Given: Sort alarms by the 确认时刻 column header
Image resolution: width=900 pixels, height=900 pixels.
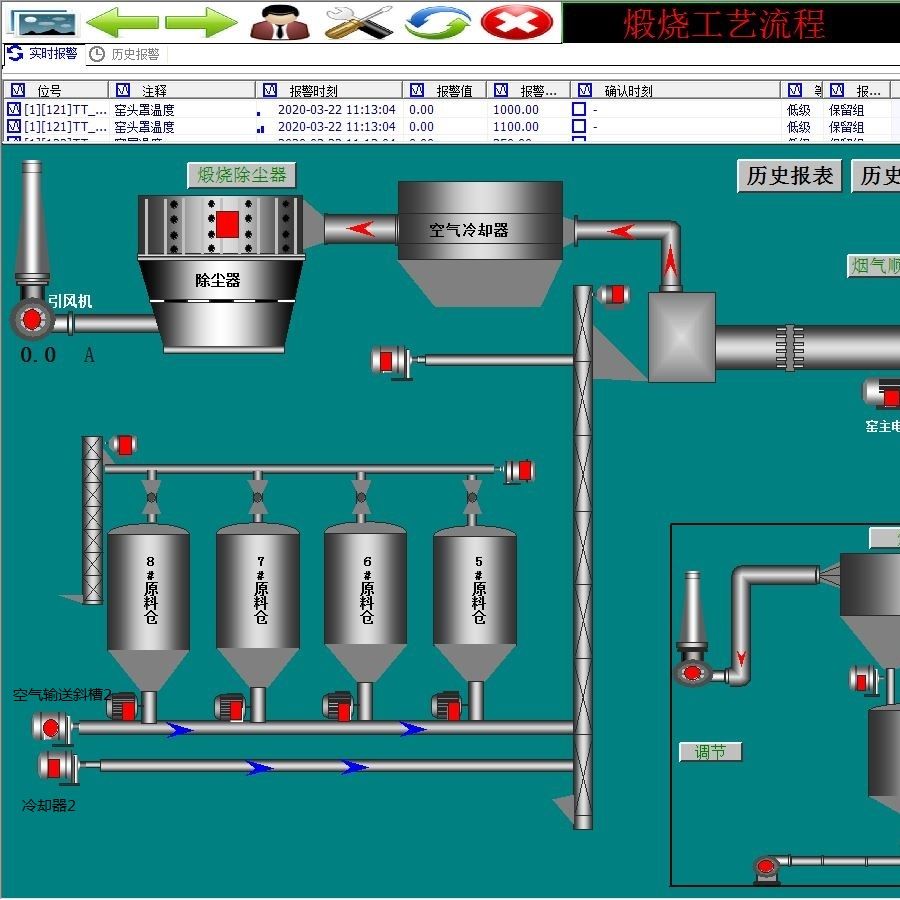Looking at the screenshot, I should tap(675, 90).
